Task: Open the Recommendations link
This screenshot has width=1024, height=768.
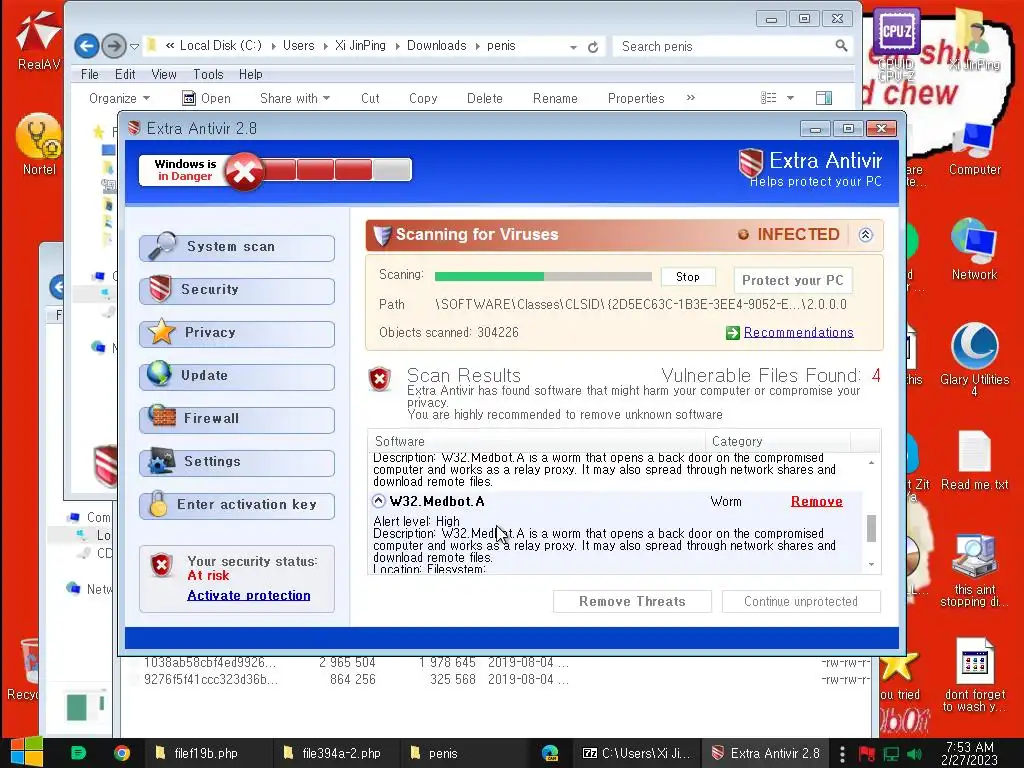Action: [799, 332]
